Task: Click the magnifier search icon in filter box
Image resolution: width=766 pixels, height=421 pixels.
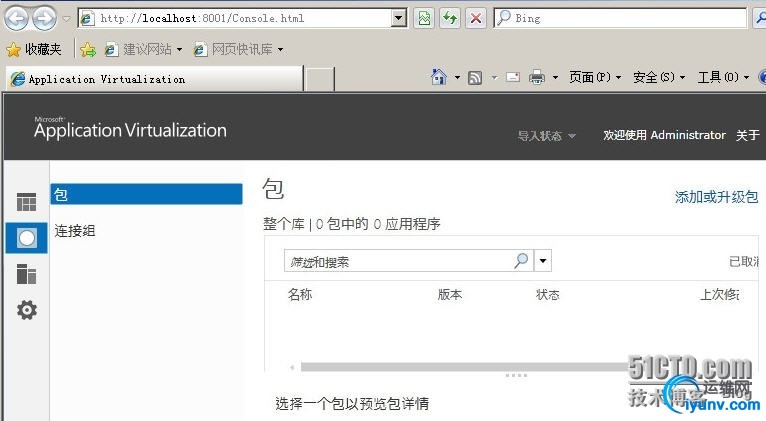Action: [x=522, y=260]
